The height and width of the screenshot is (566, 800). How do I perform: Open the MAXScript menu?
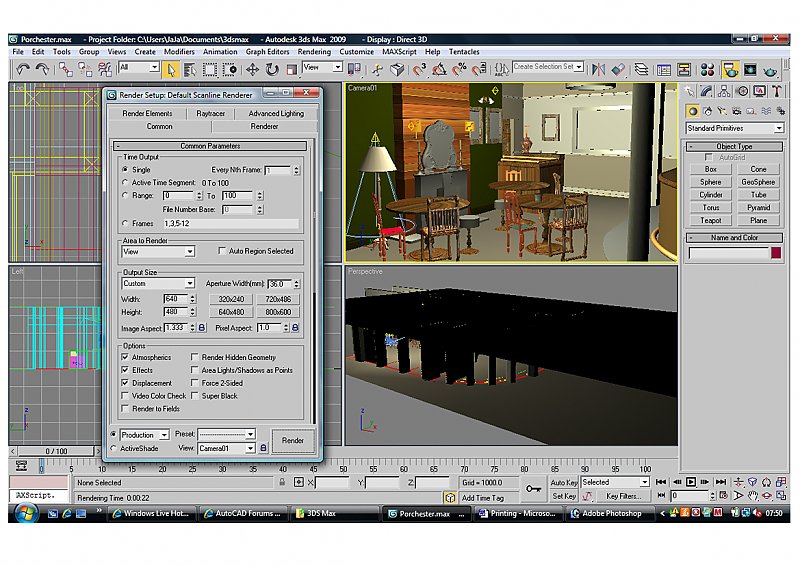coord(399,52)
